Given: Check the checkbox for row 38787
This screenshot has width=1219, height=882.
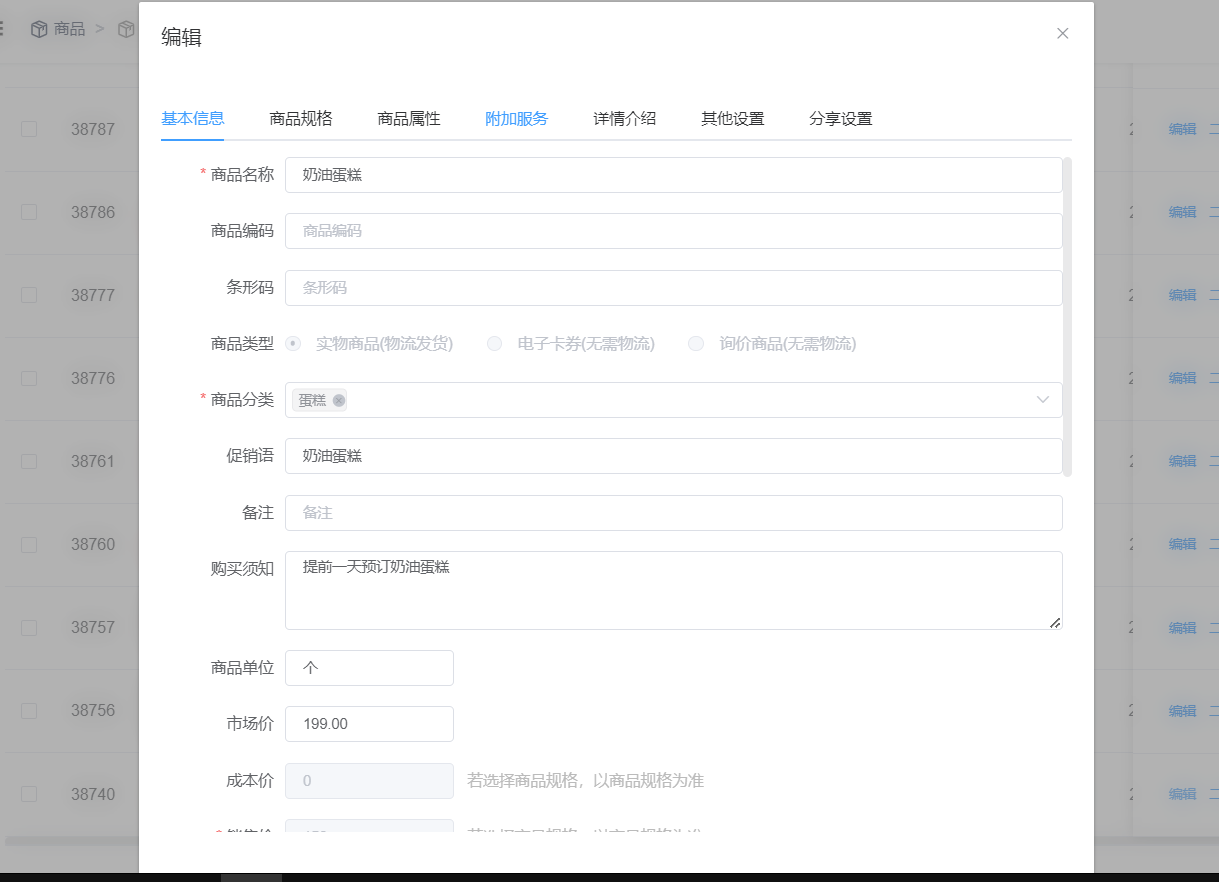Looking at the screenshot, I should pyautogui.click(x=29, y=129).
